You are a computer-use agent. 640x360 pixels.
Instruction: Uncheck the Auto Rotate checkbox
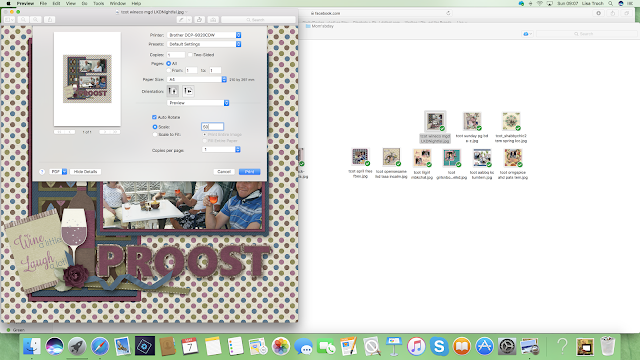(154, 117)
